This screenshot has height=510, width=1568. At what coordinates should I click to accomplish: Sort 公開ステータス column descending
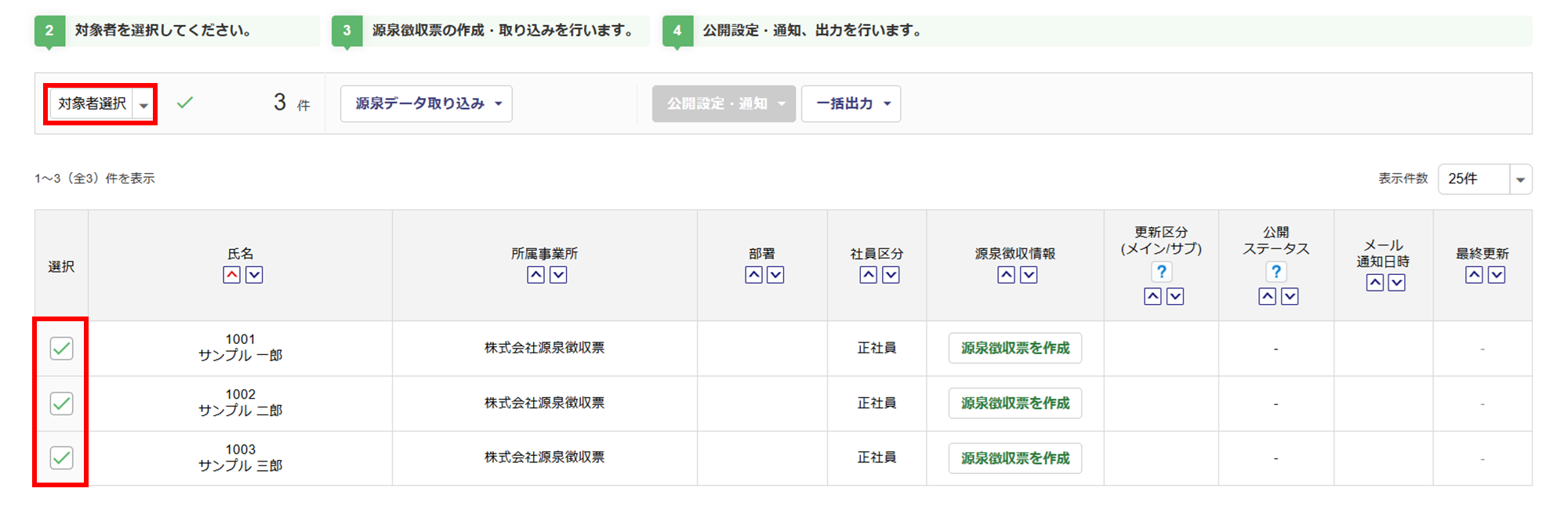(x=1290, y=296)
